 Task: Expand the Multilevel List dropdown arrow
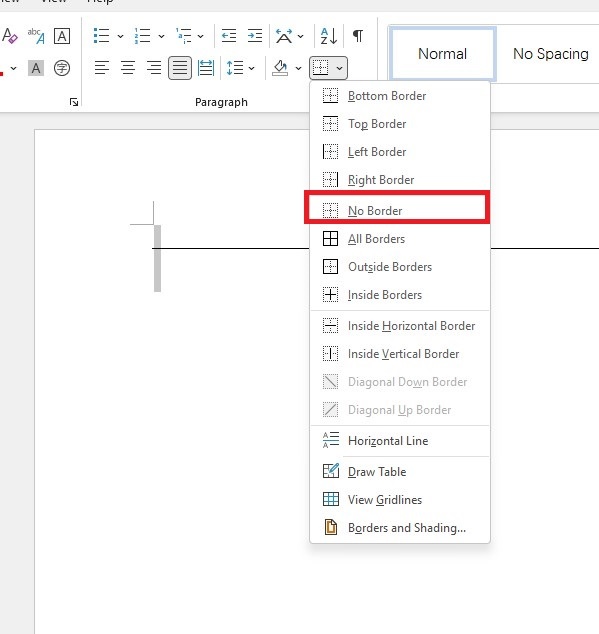(x=201, y=36)
